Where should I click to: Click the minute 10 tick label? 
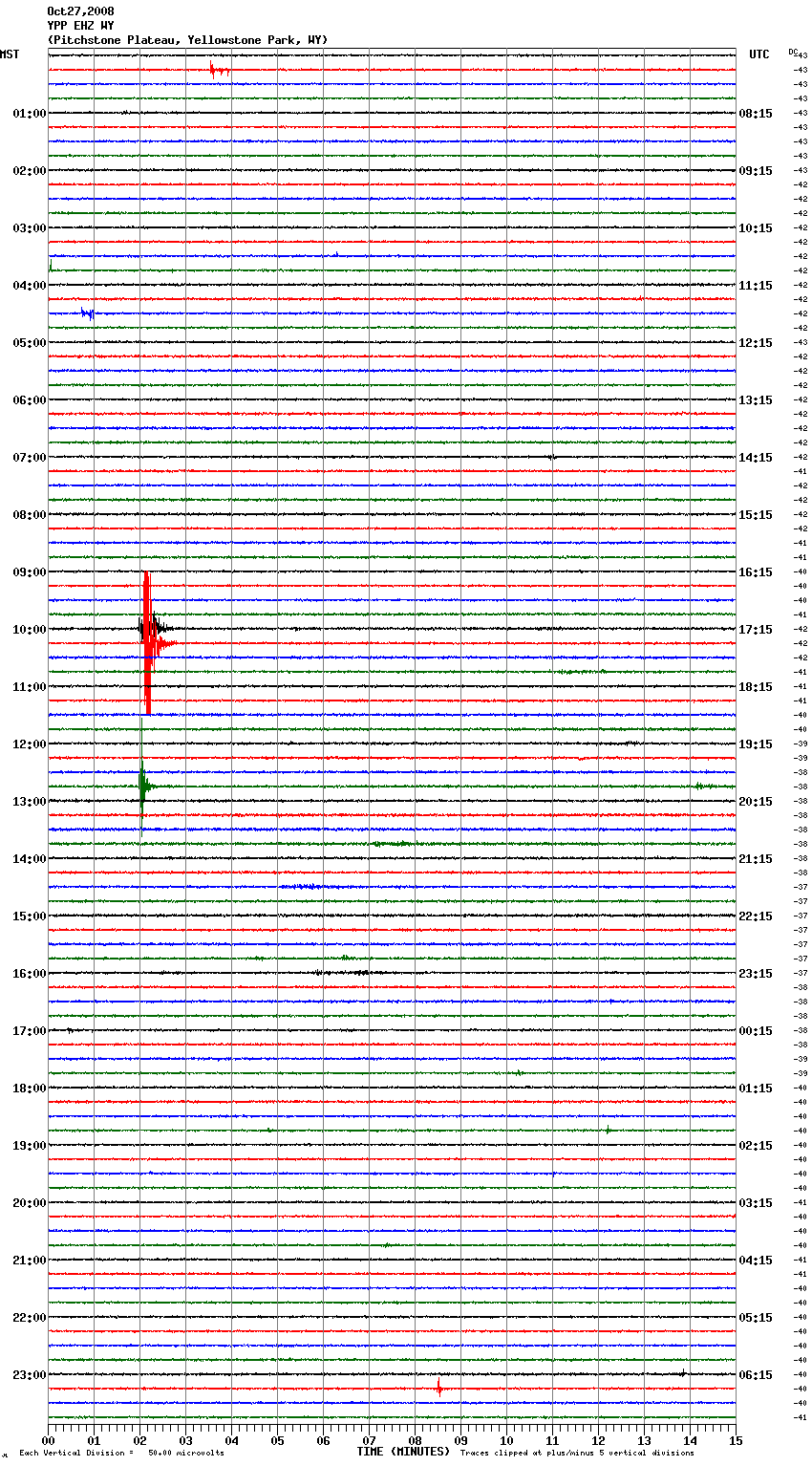pos(506,1440)
